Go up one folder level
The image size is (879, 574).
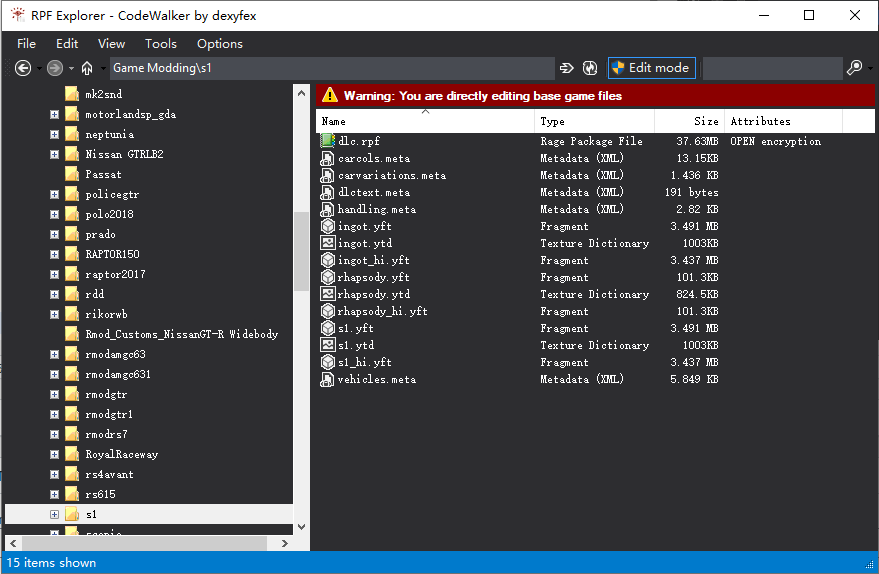pos(87,68)
